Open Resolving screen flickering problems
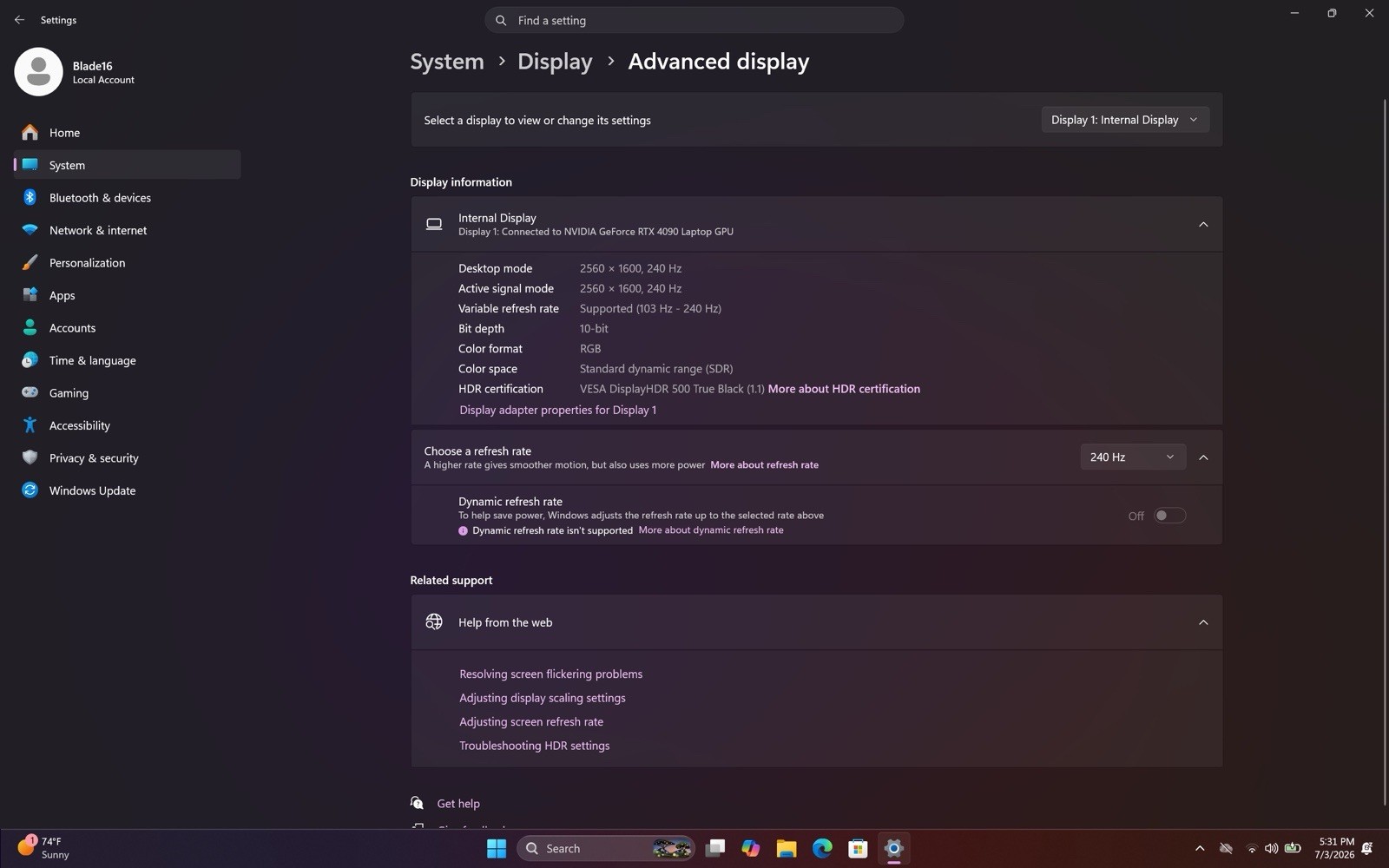 pos(550,674)
